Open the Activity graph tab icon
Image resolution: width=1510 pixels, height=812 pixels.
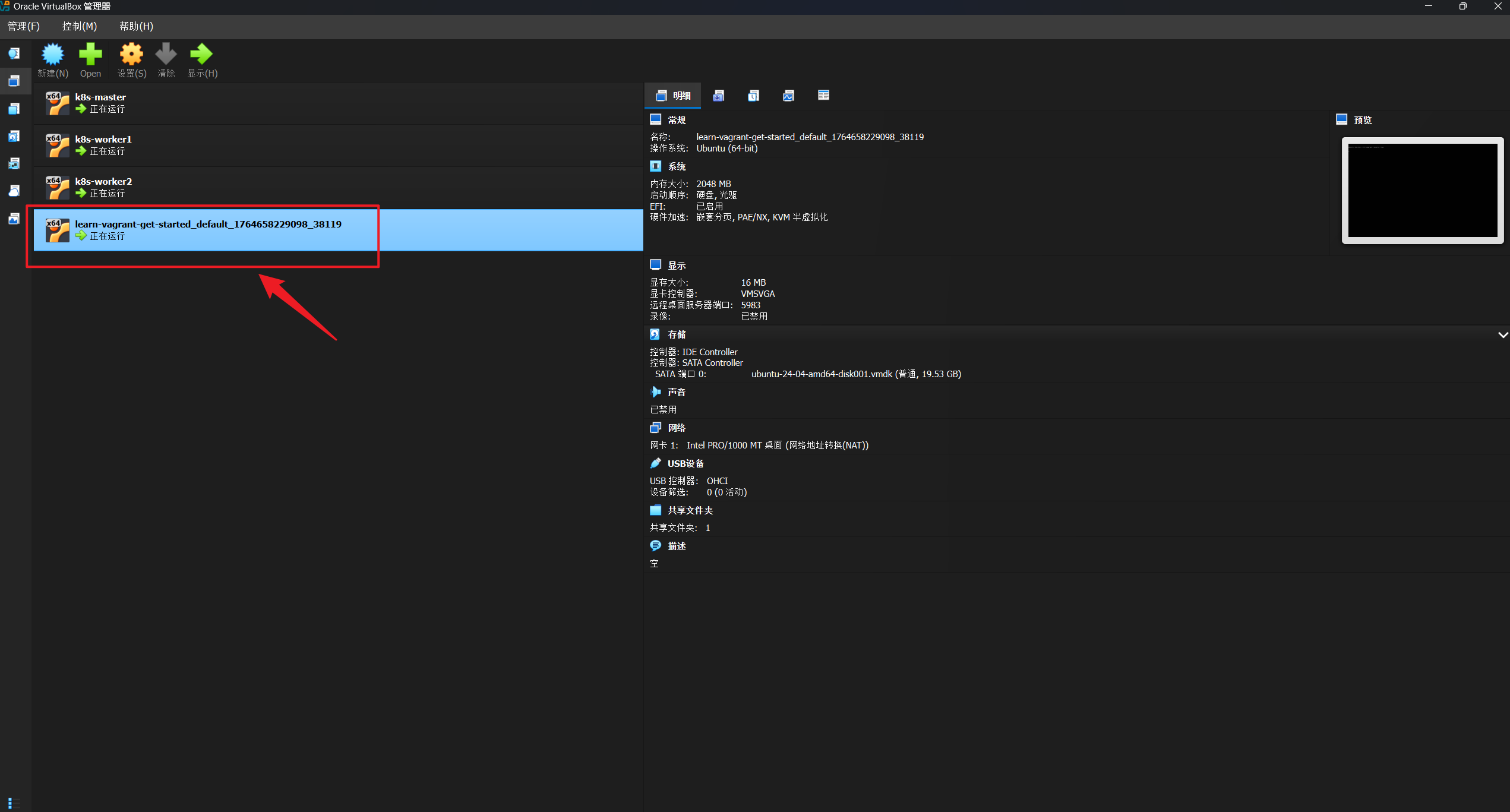click(788, 96)
